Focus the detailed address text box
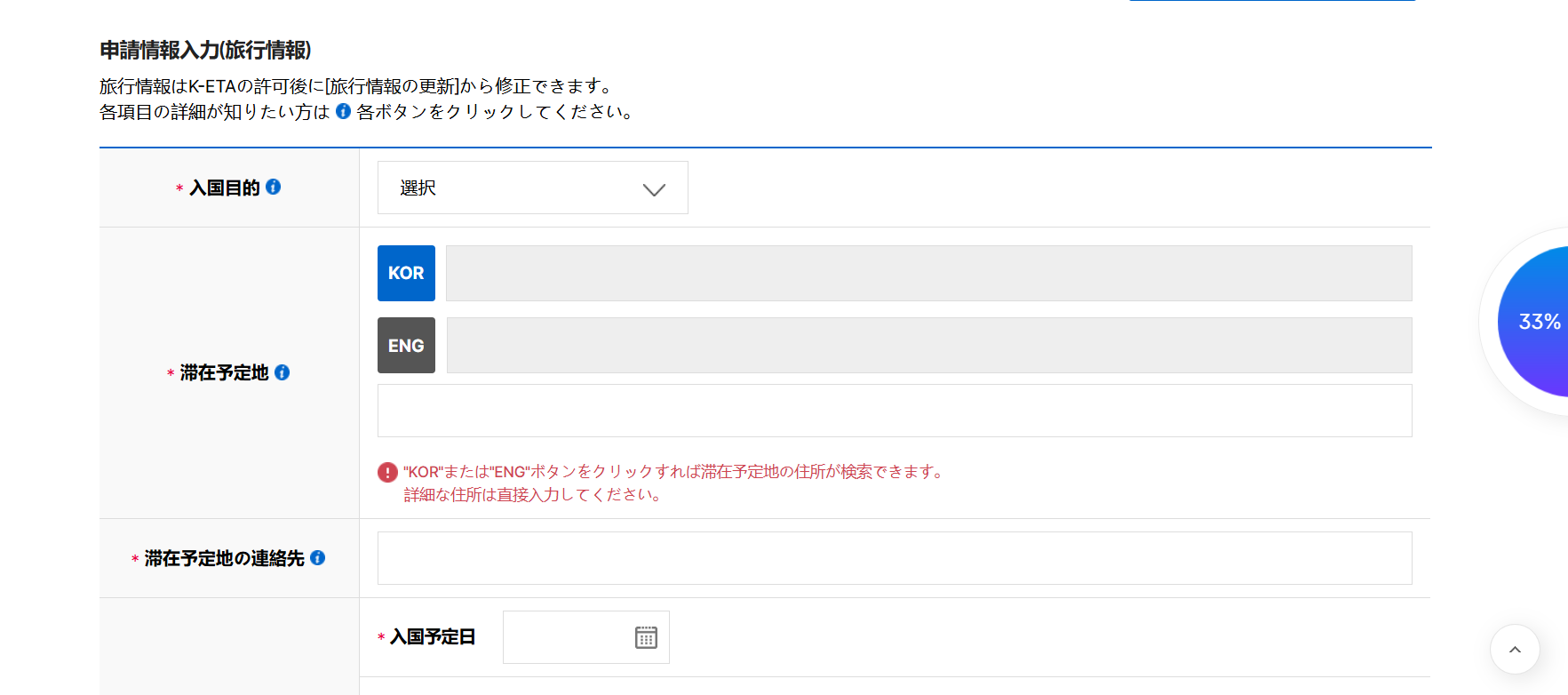 click(x=894, y=411)
